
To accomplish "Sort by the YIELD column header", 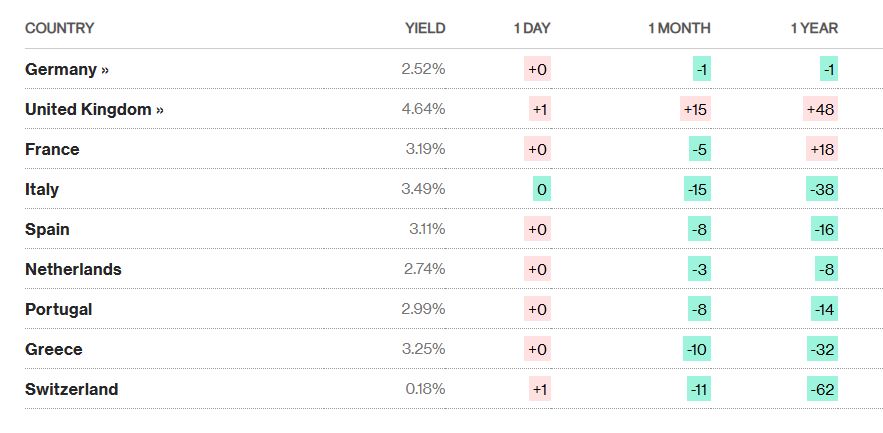I will (425, 28).
